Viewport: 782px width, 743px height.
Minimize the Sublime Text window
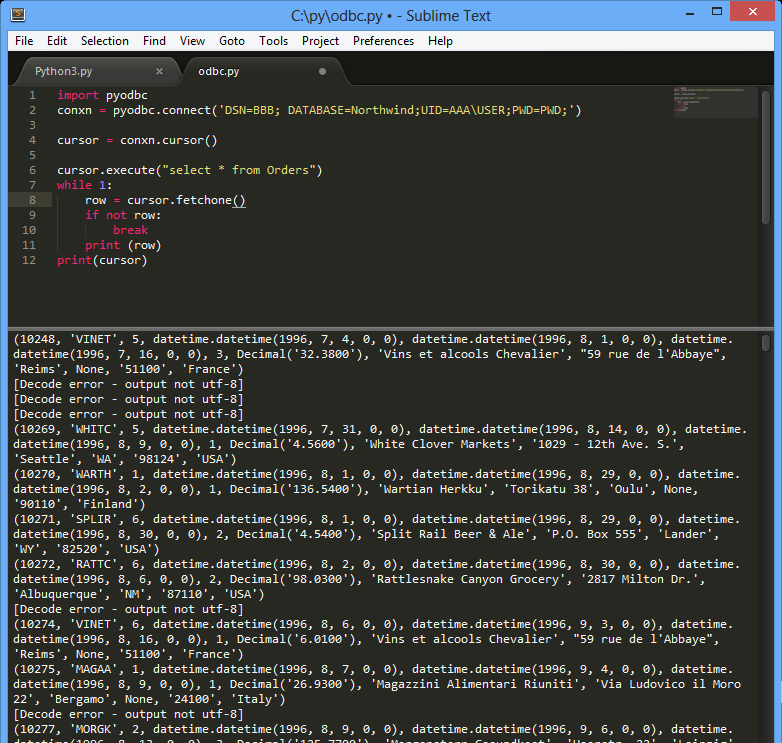click(690, 13)
